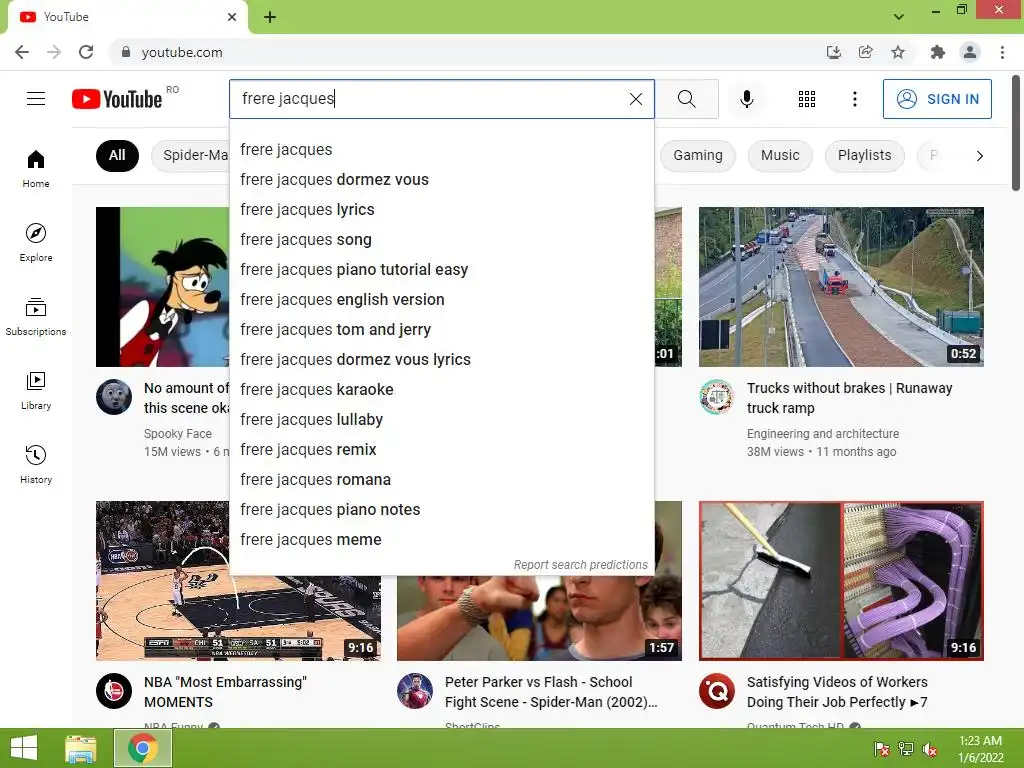This screenshot has width=1024, height=768.
Task: Choose suggestion "frere jacques meme"
Action: click(441, 540)
